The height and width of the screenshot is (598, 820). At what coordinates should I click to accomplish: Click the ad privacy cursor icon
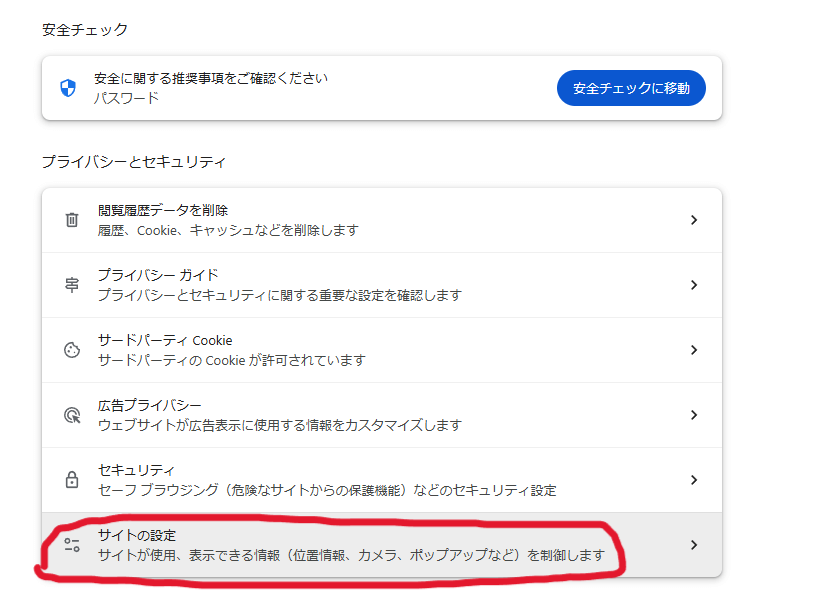pyautogui.click(x=72, y=415)
